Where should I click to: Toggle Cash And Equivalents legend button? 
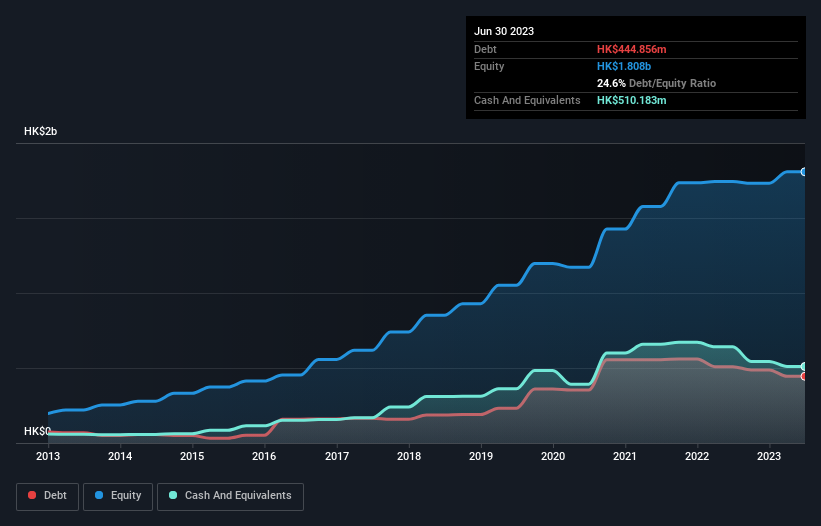[x=230, y=496]
